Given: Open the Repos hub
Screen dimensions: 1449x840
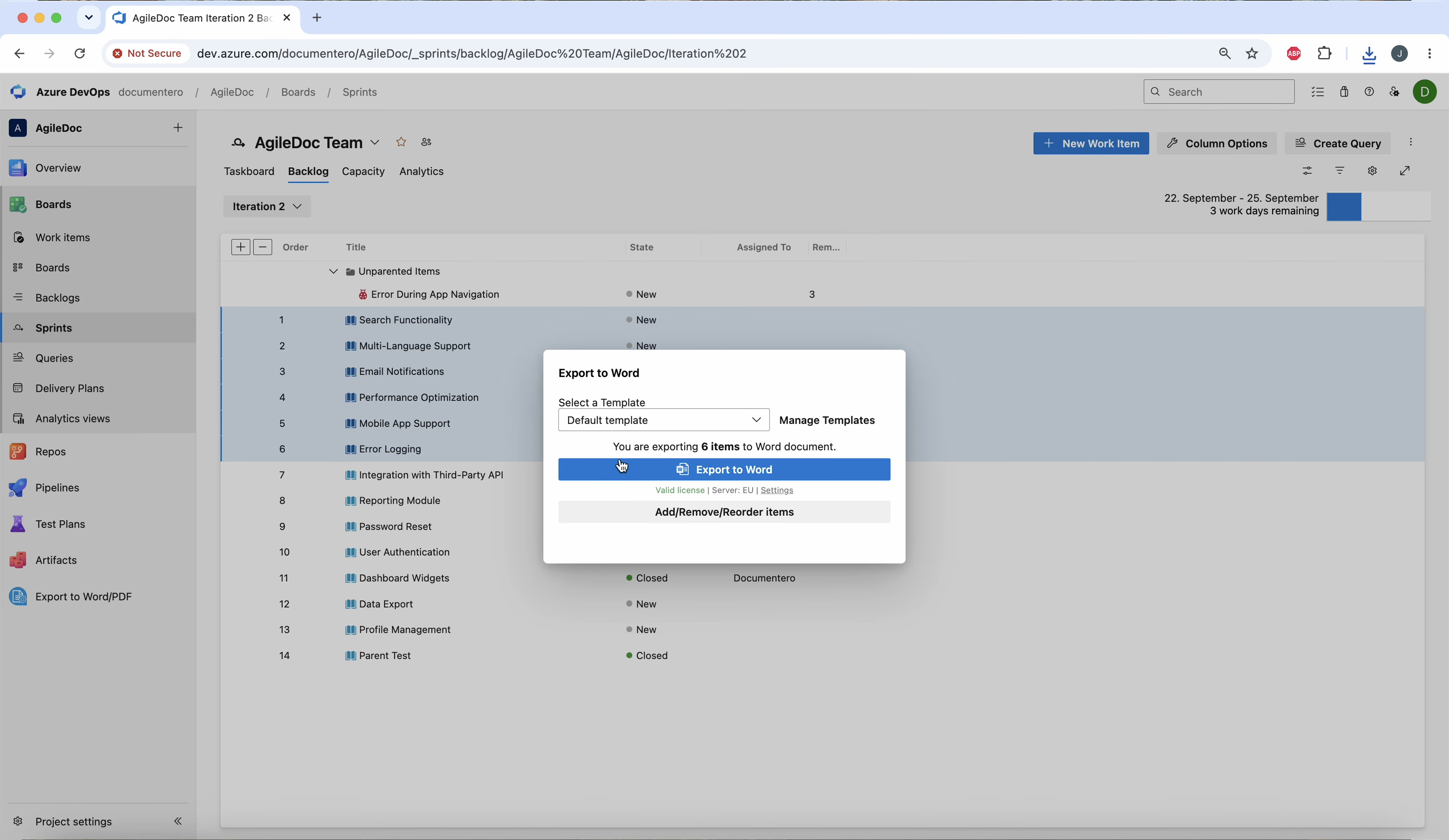Looking at the screenshot, I should 50,452.
